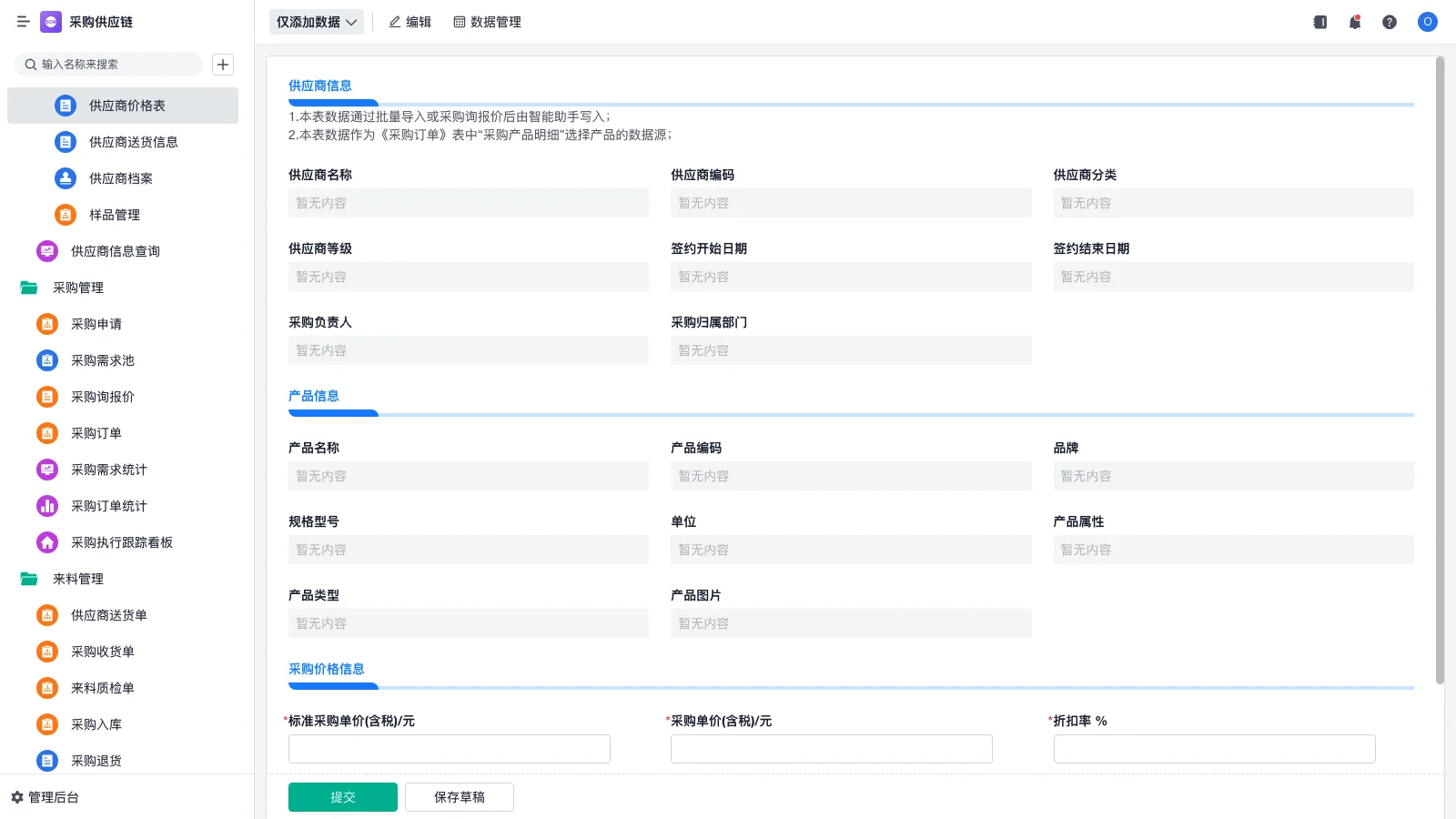This screenshot has width=1456, height=819.
Task: Submit the form with 提交 button
Action: click(x=343, y=797)
